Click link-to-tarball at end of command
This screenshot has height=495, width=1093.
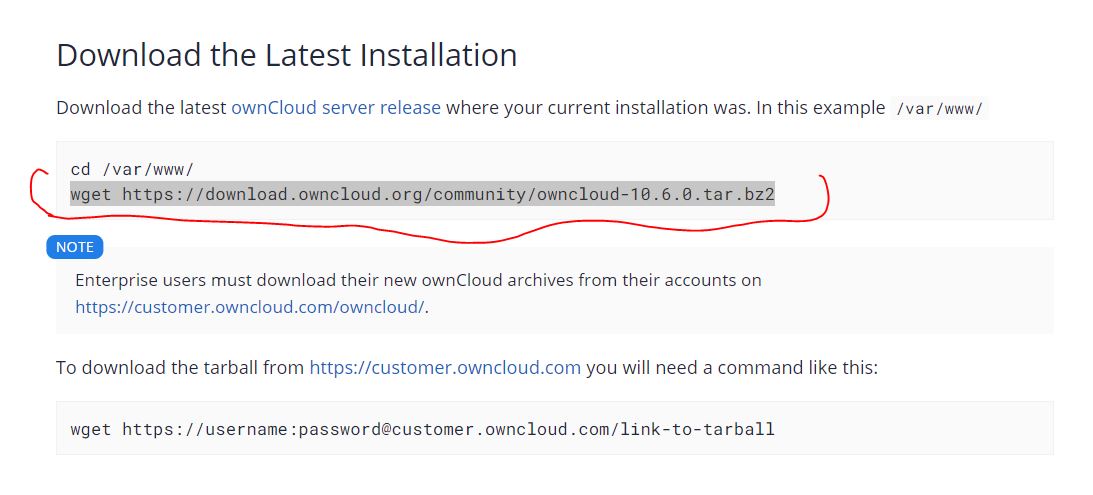point(697,428)
